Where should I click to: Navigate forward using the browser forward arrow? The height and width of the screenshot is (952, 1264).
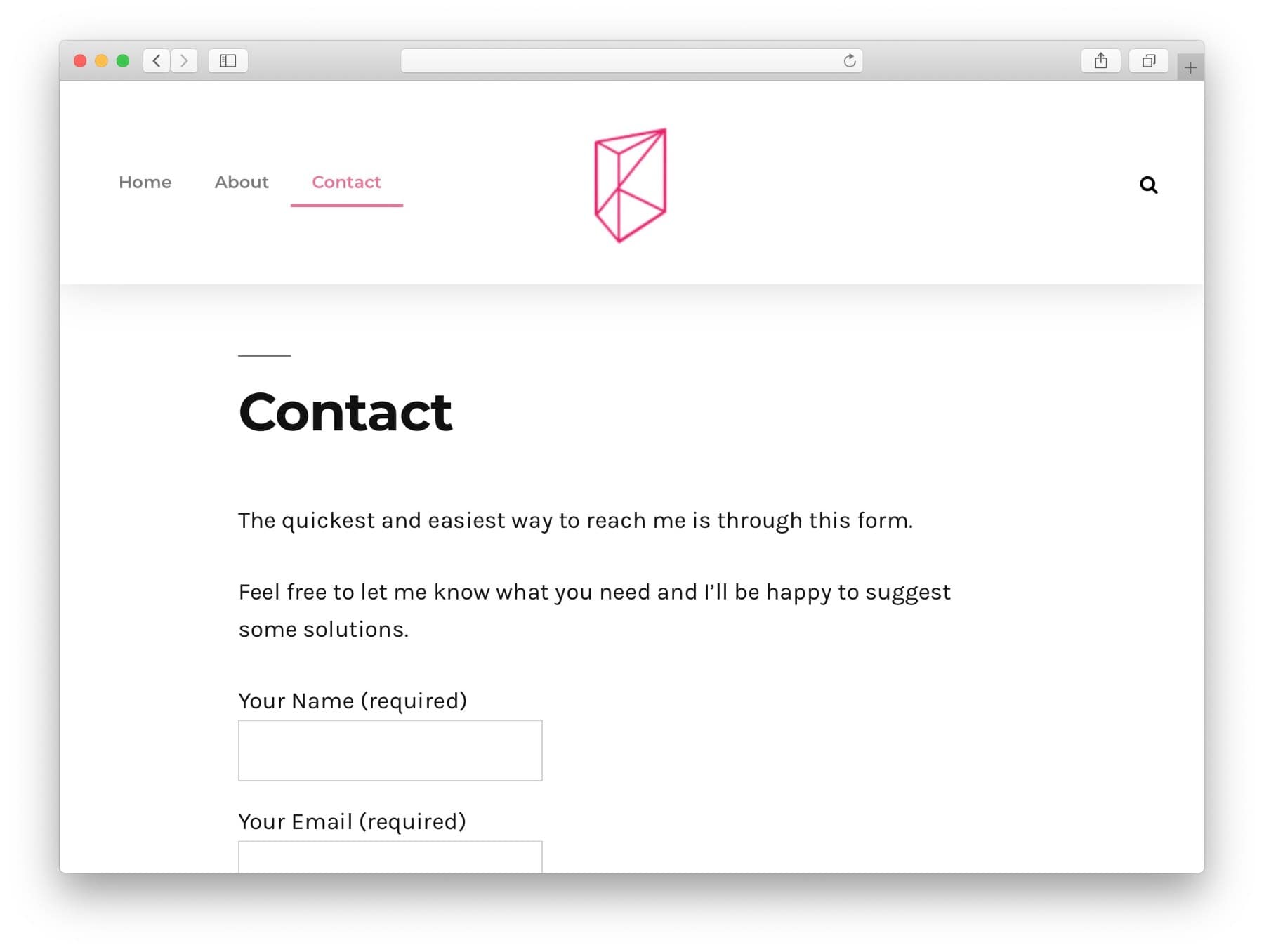coord(184,60)
